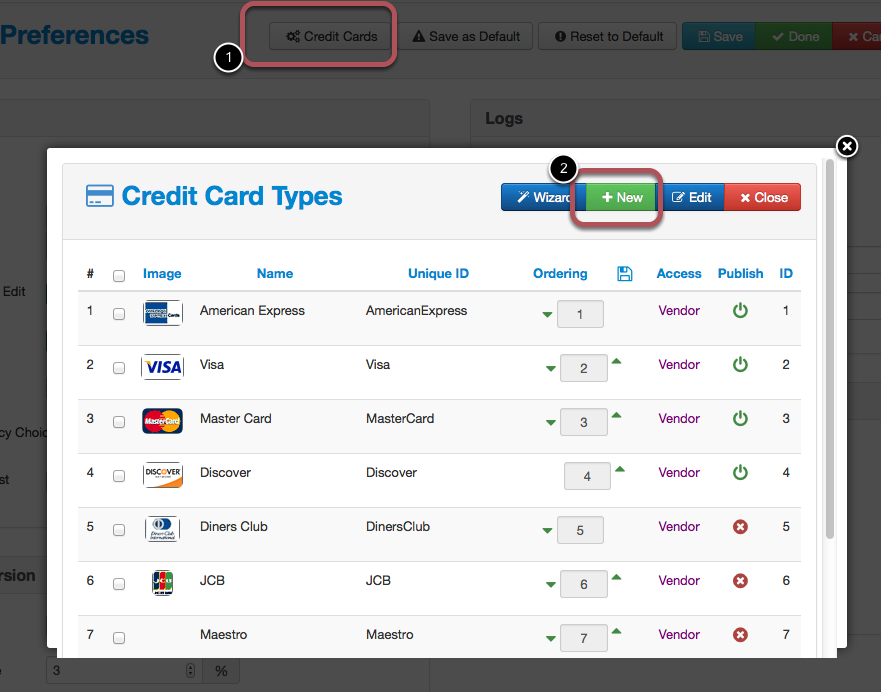Open the Credit Cards settings button
The image size is (881, 692).
pos(331,37)
